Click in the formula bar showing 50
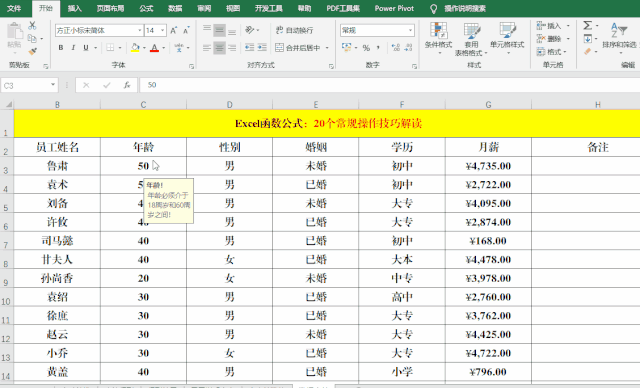This screenshot has height=388, width=640. (390, 85)
